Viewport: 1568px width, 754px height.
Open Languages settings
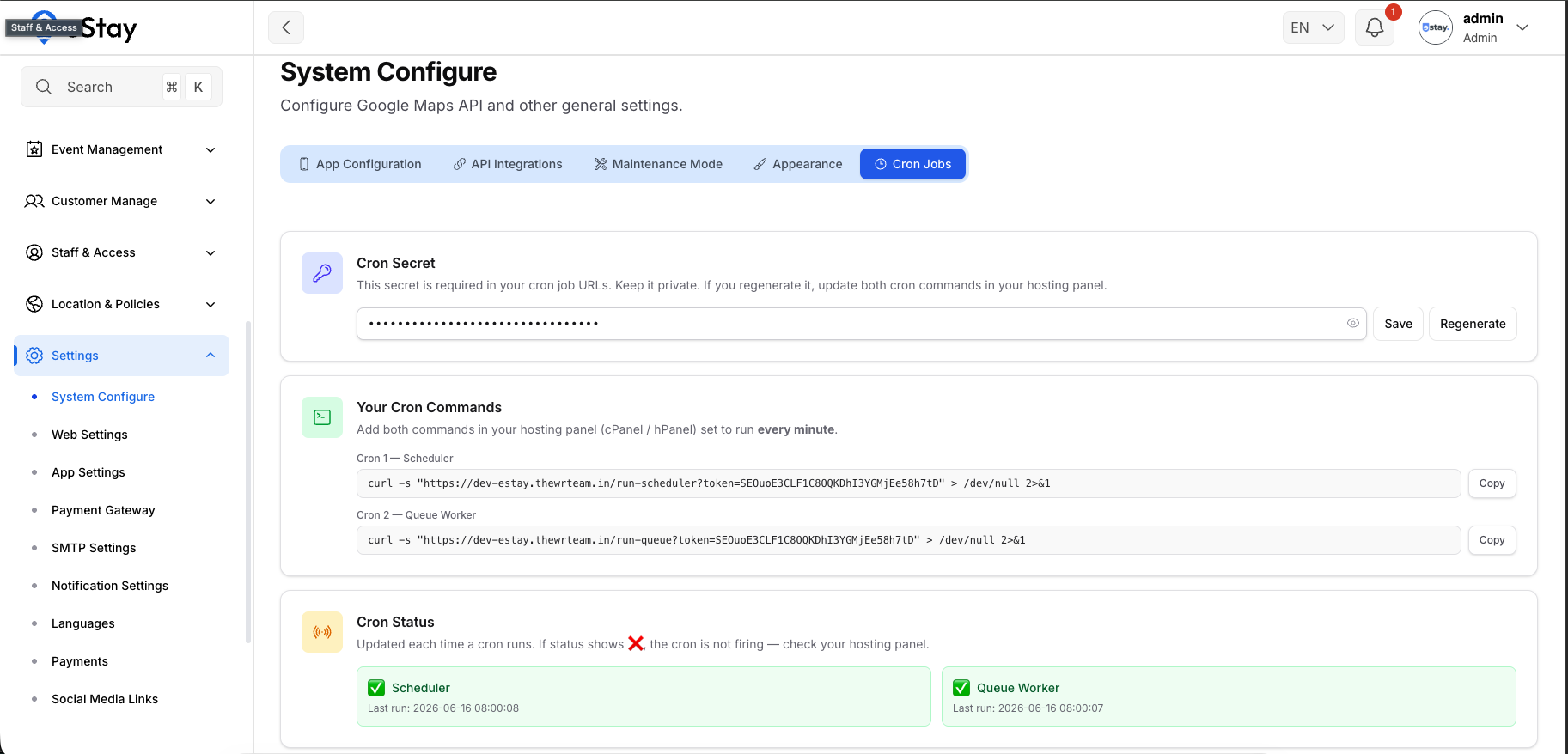[83, 623]
